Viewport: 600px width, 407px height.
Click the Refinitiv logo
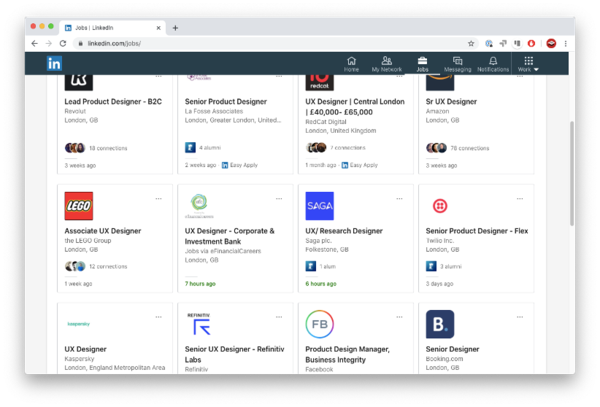199,324
